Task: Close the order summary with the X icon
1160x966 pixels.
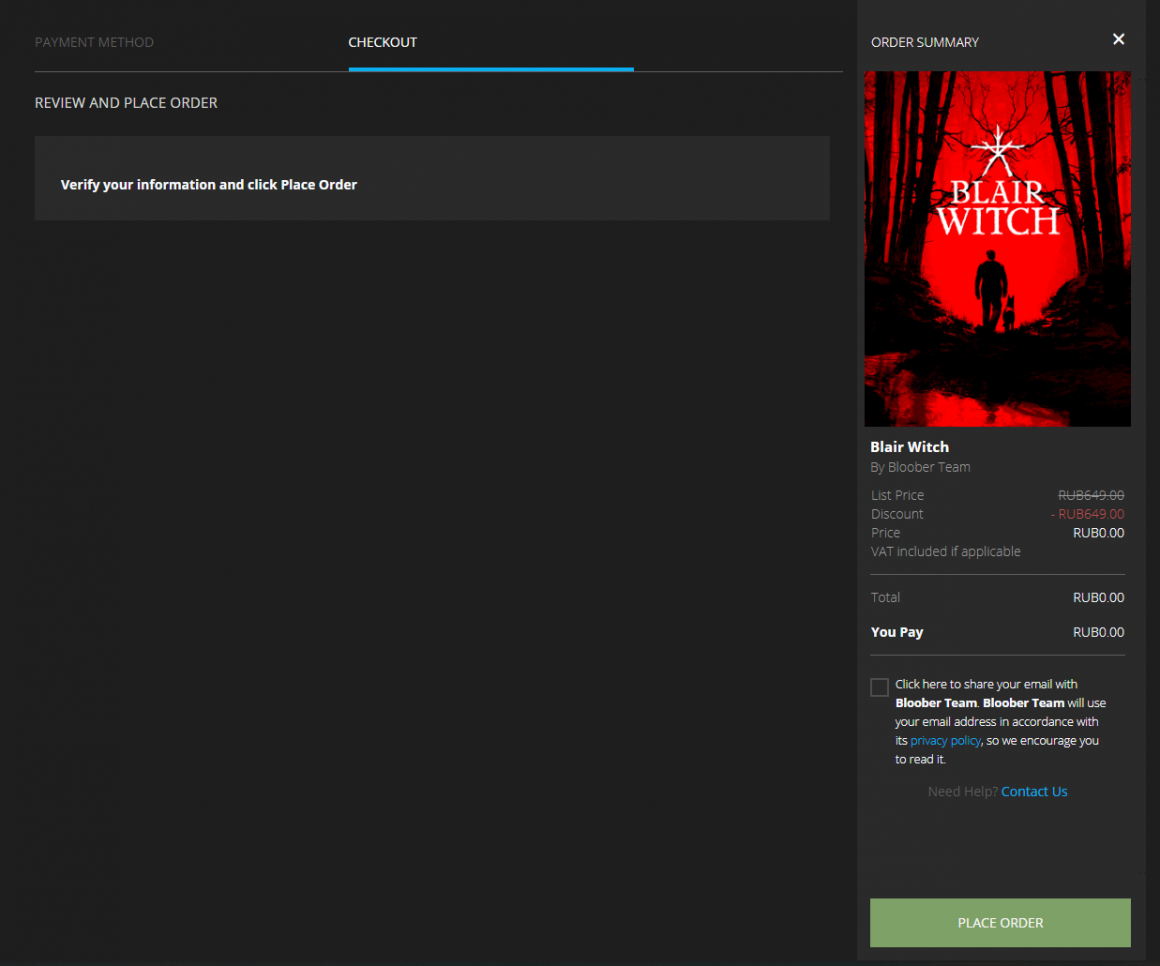Action: coord(1118,39)
